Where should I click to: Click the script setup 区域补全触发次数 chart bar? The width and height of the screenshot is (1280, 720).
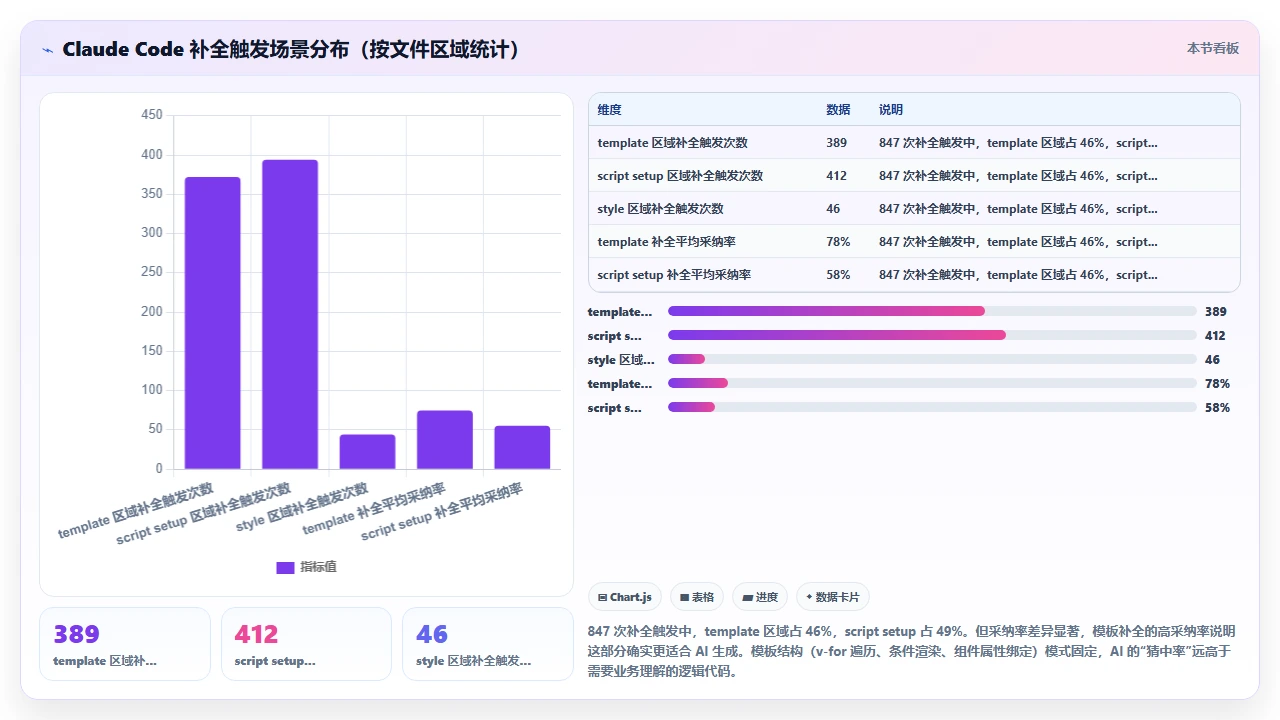(290, 314)
